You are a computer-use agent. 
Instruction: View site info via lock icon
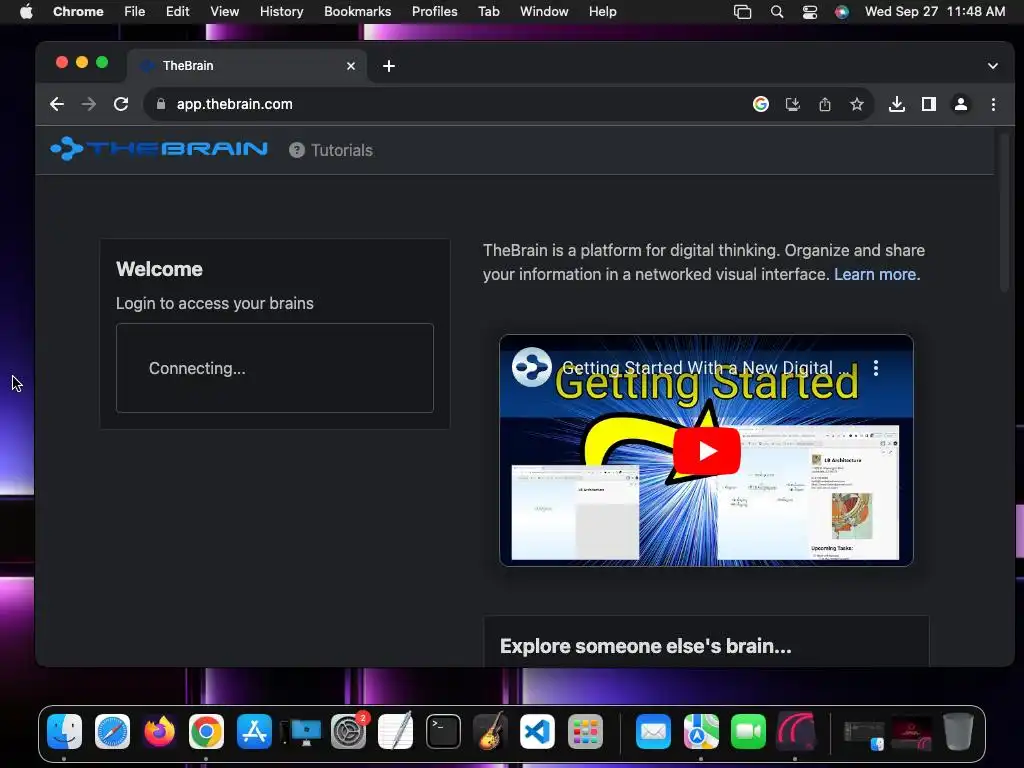[161, 104]
